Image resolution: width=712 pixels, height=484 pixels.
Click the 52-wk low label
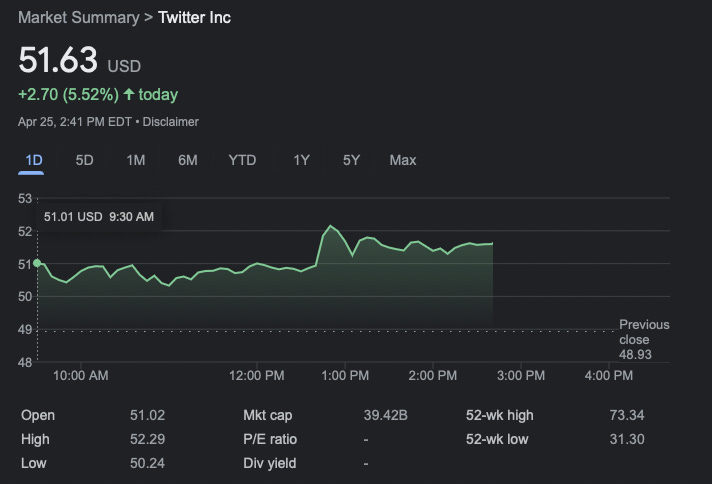click(x=497, y=440)
